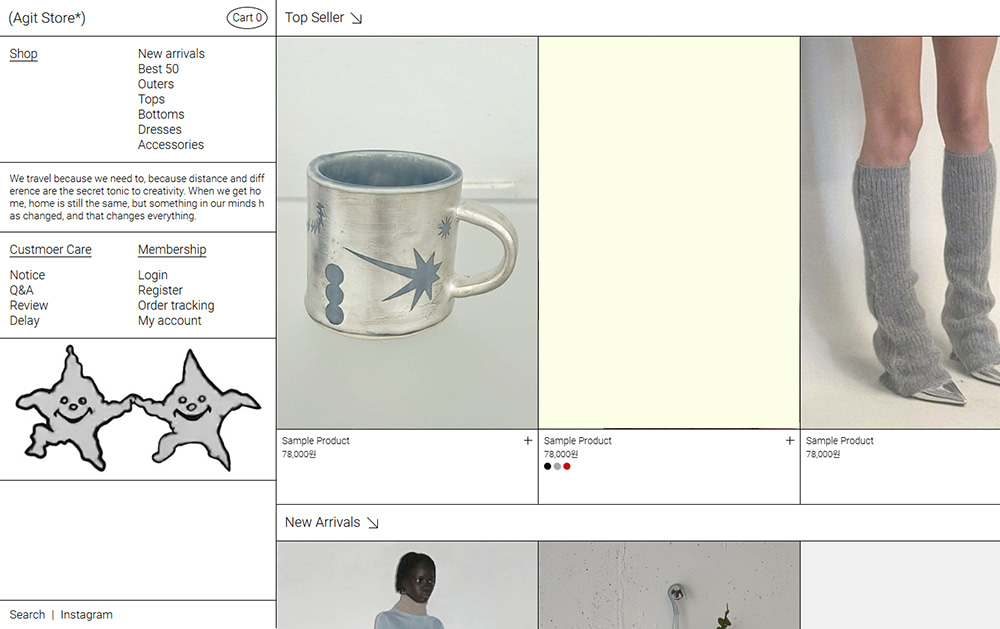This screenshot has width=1000, height=629.
Task: Open the Dresses category
Action: 159,130
